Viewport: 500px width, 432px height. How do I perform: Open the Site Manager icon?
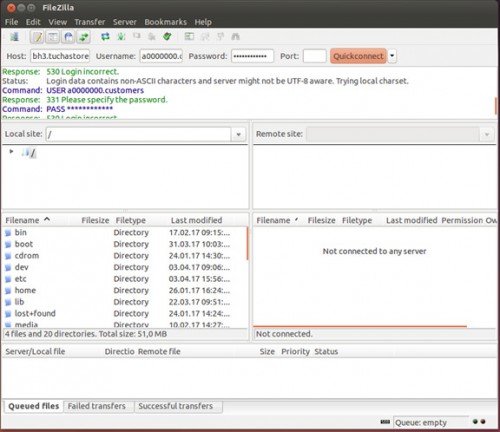coord(14,37)
